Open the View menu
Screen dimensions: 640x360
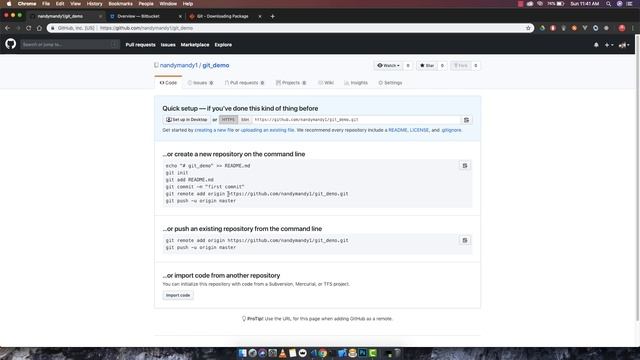click(x=76, y=4)
